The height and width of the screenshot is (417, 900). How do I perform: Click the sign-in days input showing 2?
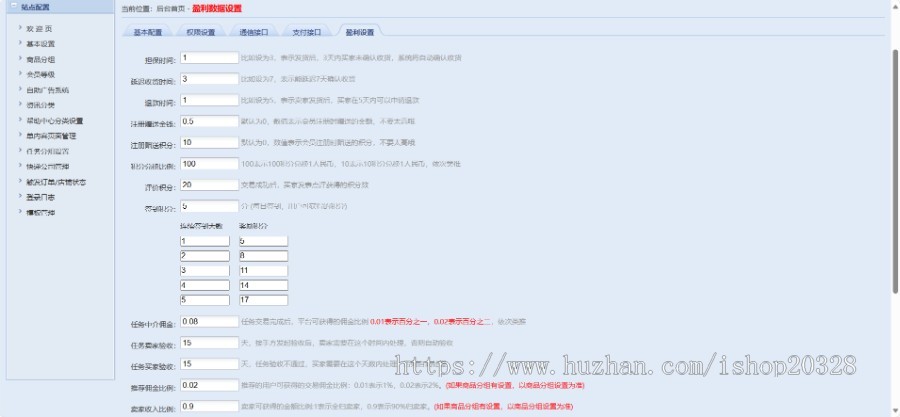click(205, 256)
